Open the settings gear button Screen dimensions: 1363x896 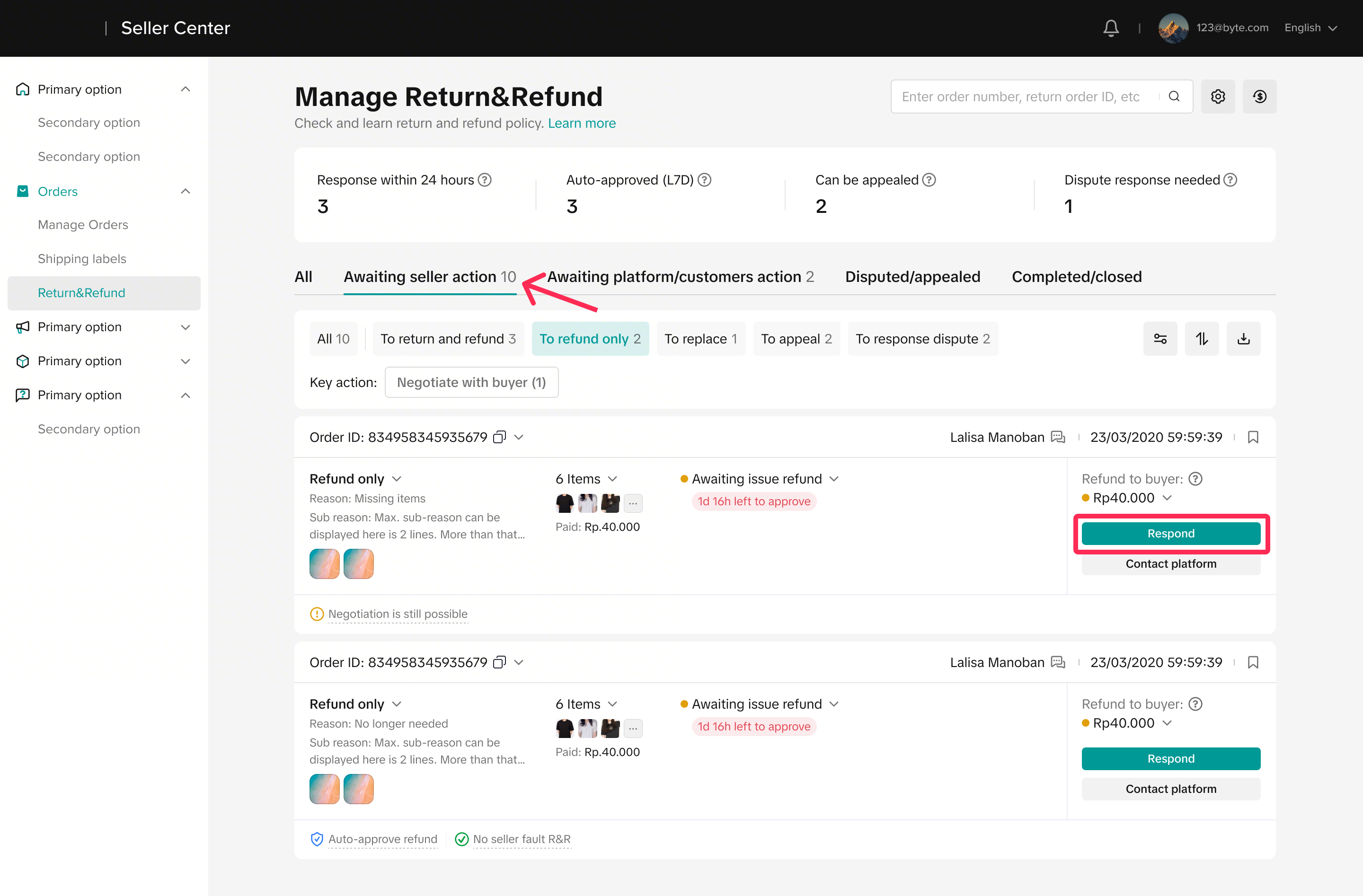tap(1218, 96)
